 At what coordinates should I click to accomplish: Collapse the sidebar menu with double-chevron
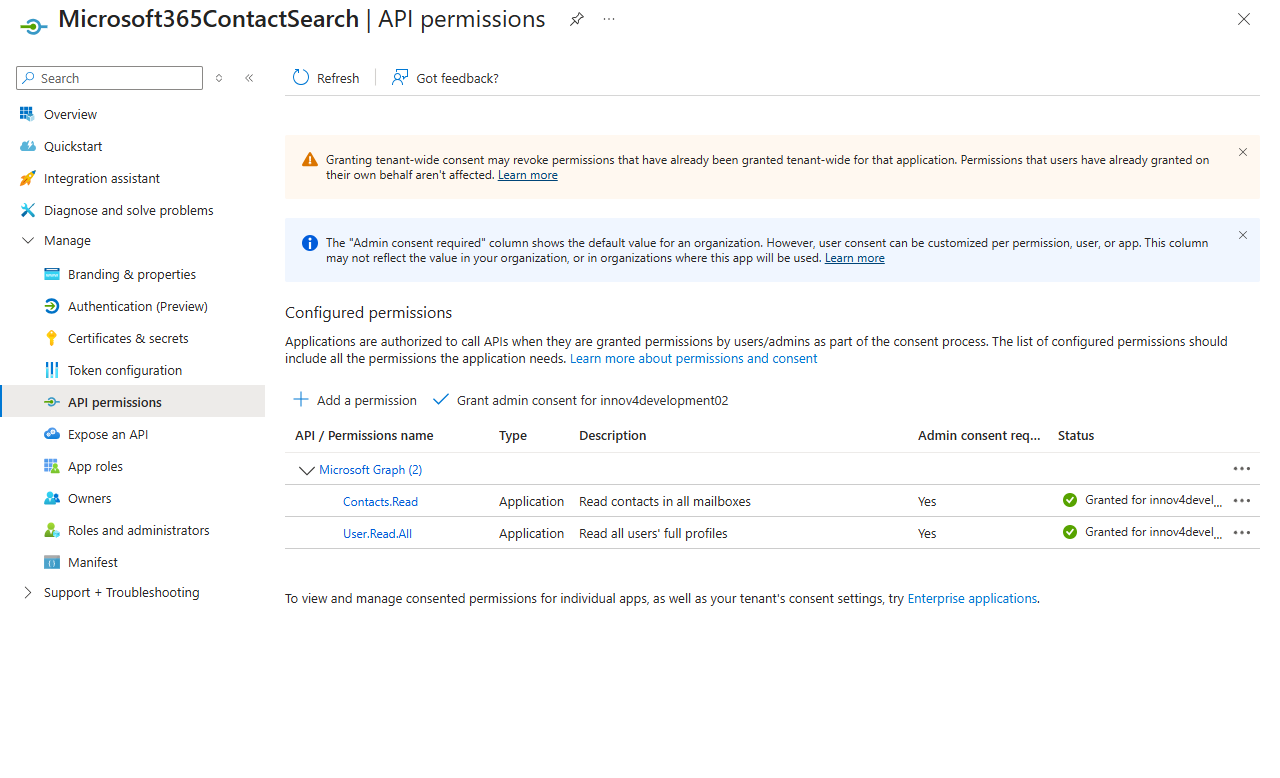[x=249, y=78]
